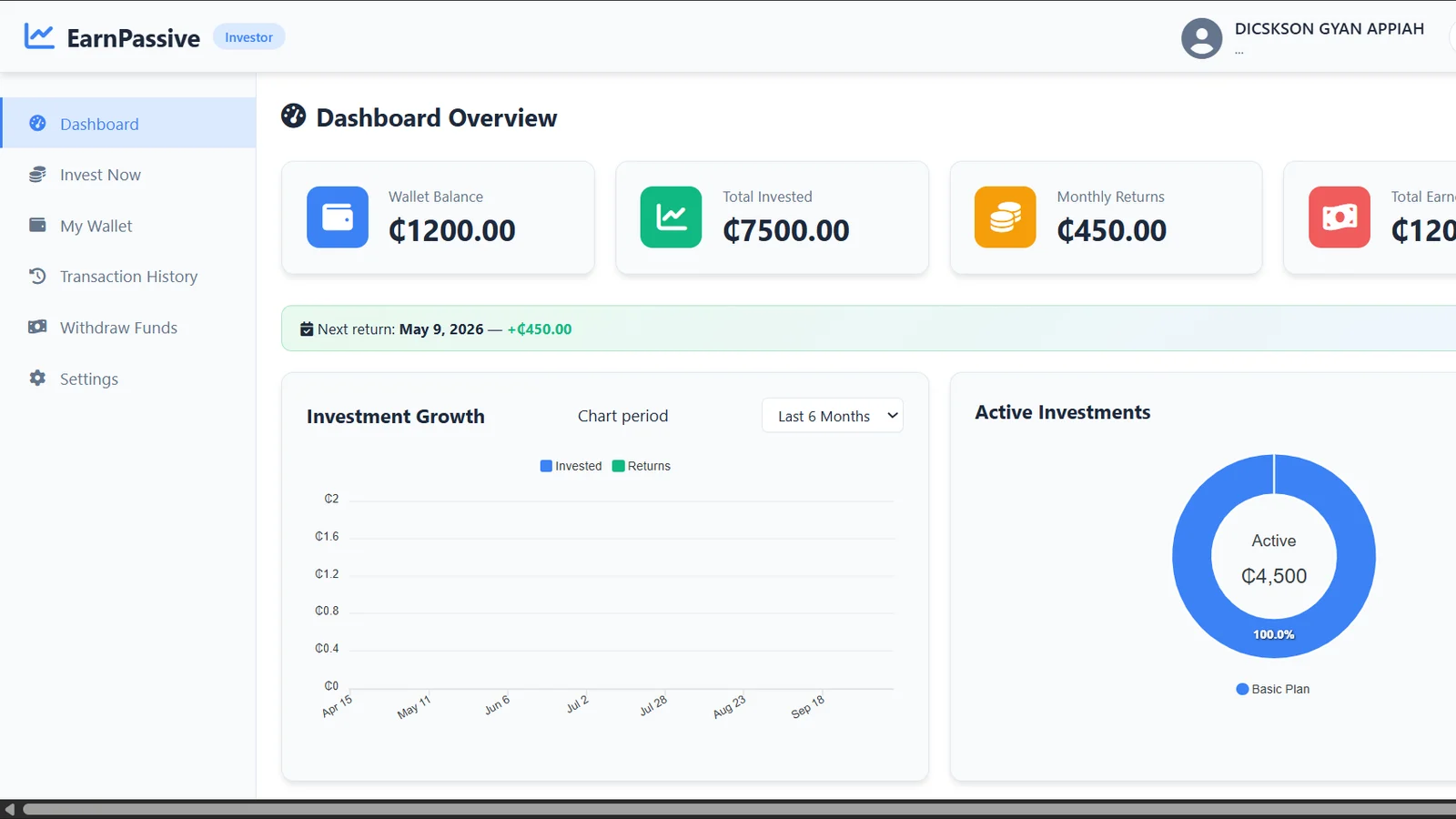
Task: Click the Active Investments heading
Action: click(x=1063, y=412)
